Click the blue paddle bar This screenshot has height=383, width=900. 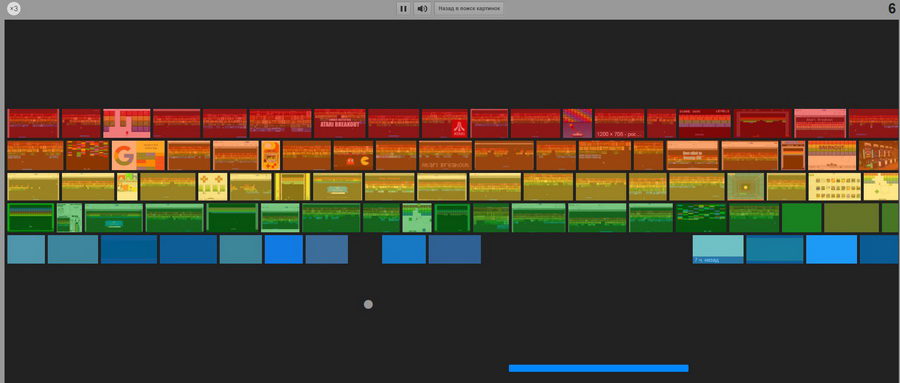(599, 368)
